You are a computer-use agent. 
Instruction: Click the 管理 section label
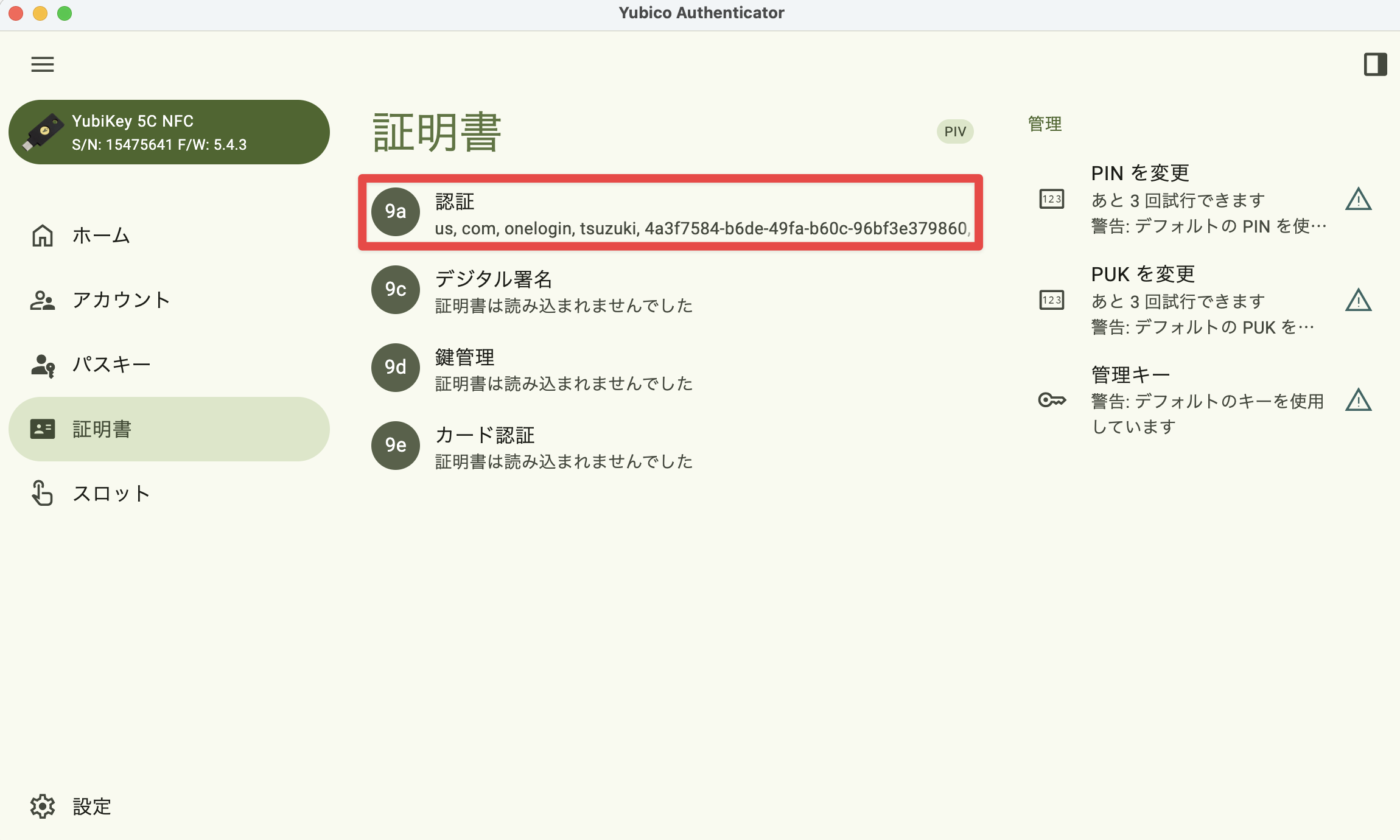point(1045,124)
